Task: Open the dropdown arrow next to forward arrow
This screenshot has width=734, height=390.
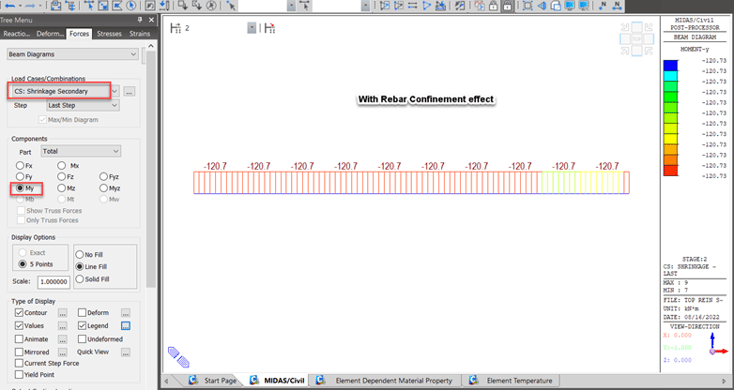Action: click(40, 6)
